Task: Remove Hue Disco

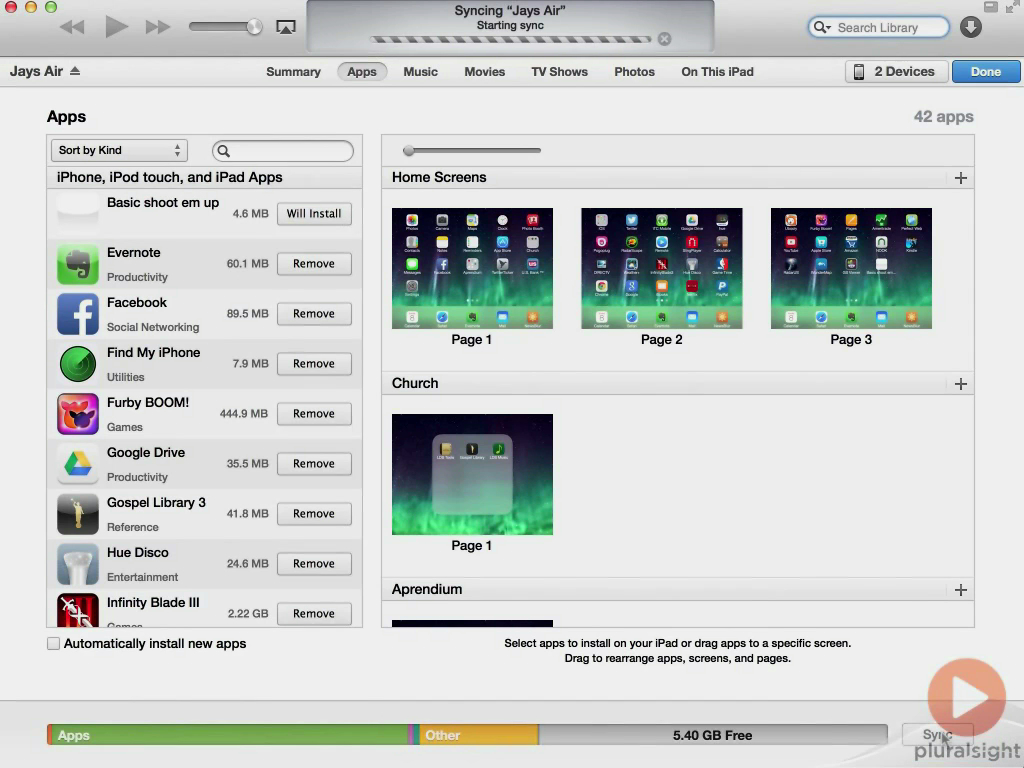Action: [x=314, y=564]
